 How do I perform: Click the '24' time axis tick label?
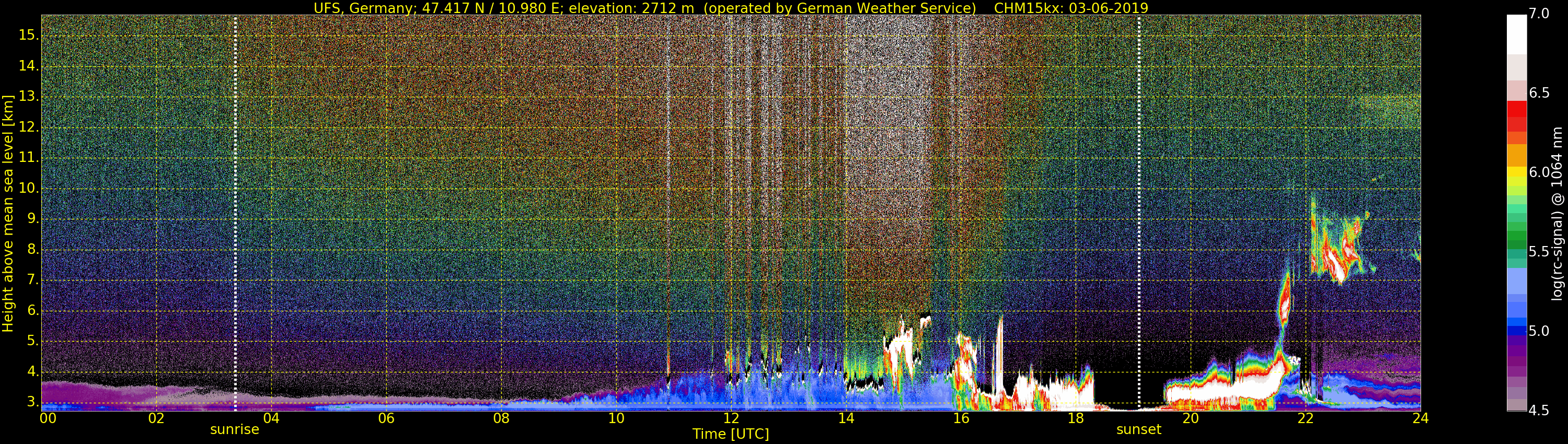click(1421, 418)
